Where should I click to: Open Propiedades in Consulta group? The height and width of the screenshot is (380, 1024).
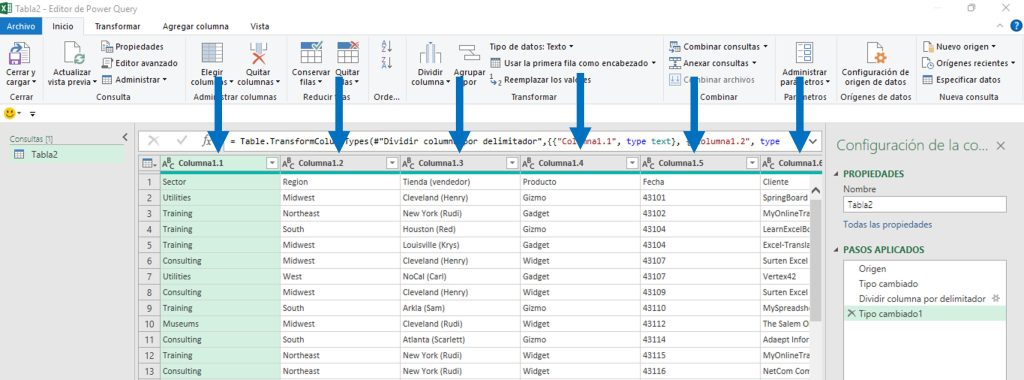pyautogui.click(x=132, y=47)
